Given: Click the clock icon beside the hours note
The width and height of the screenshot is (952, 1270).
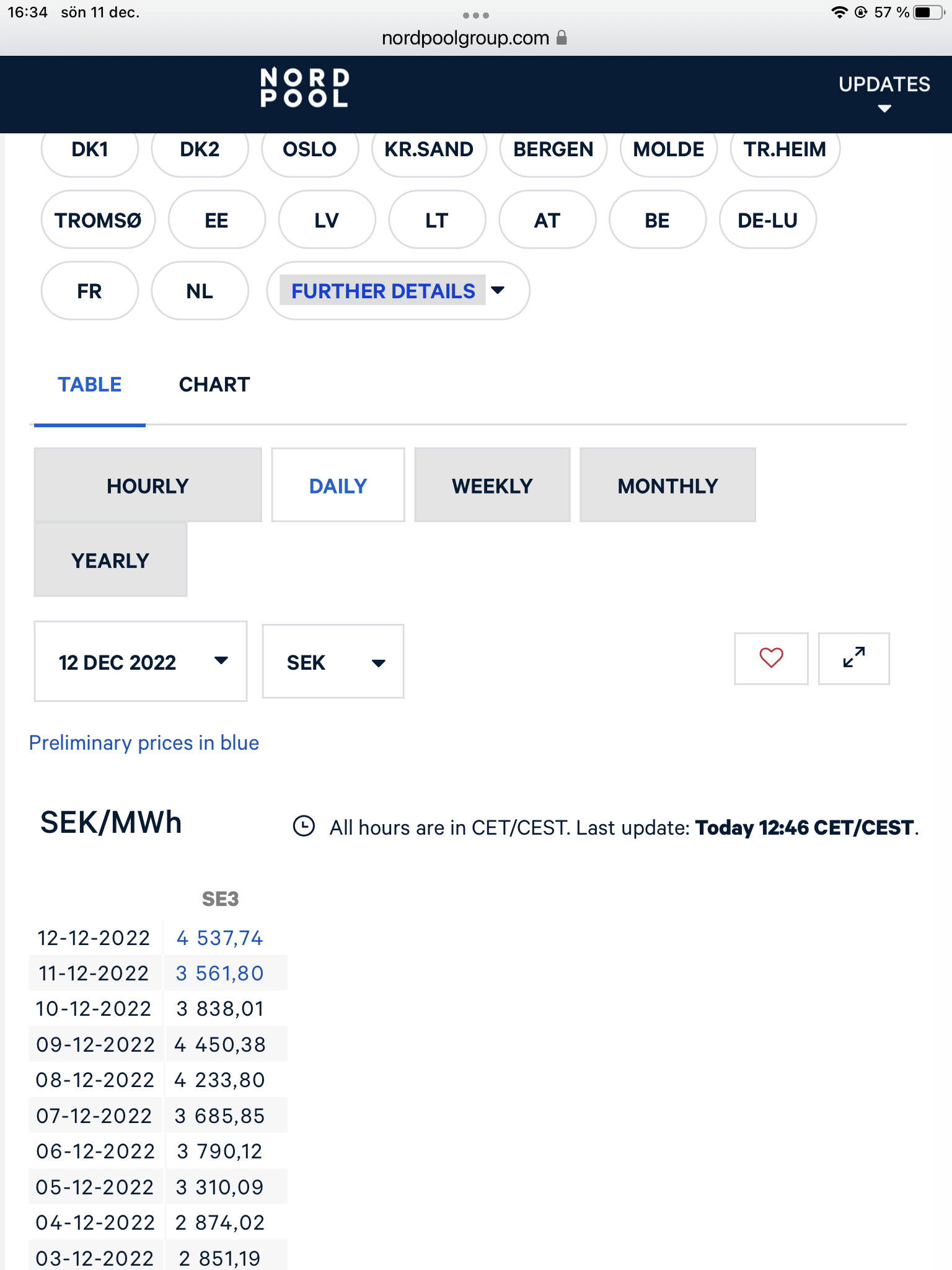Looking at the screenshot, I should click(x=304, y=827).
